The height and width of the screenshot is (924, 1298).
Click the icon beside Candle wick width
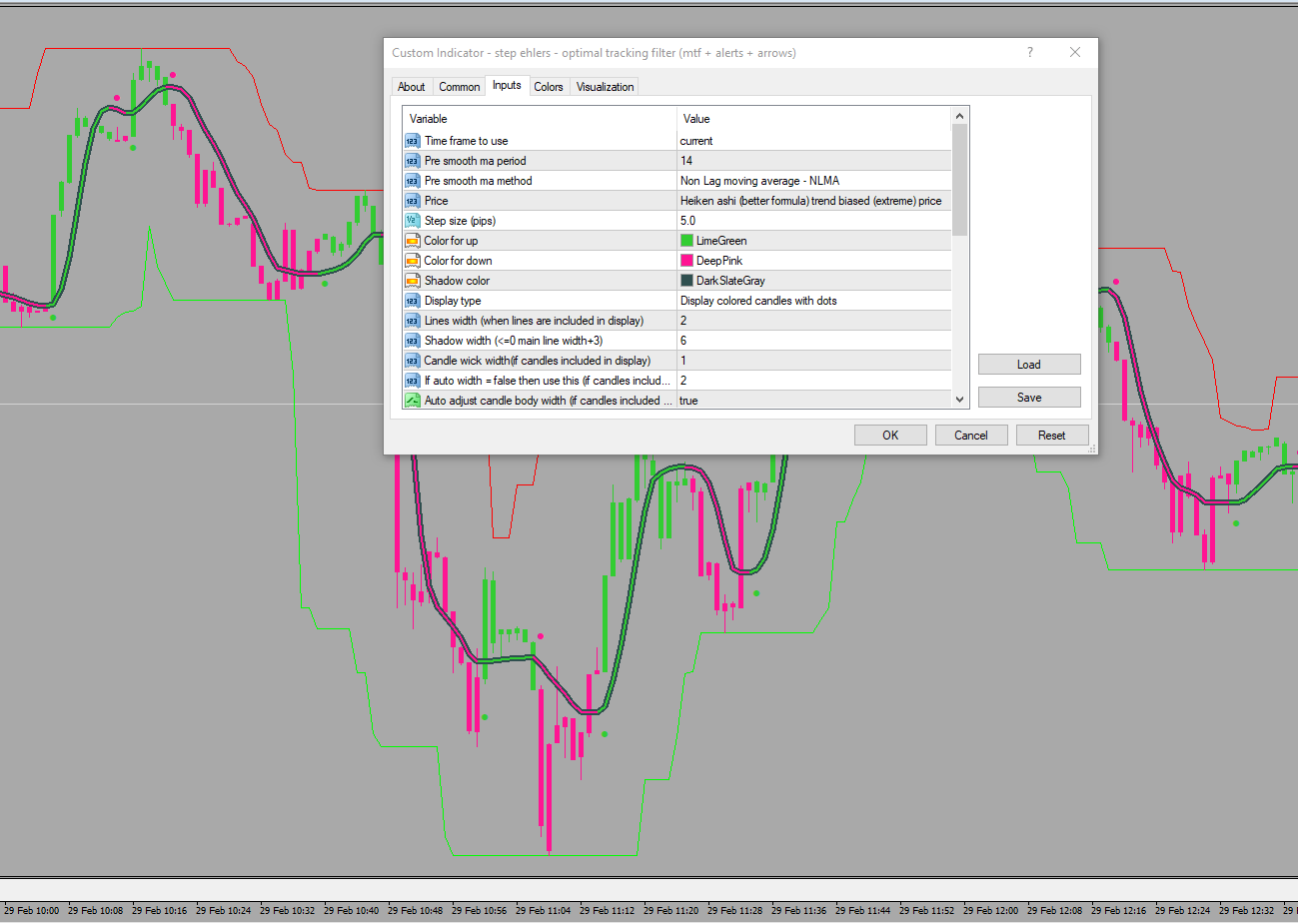tap(412, 361)
